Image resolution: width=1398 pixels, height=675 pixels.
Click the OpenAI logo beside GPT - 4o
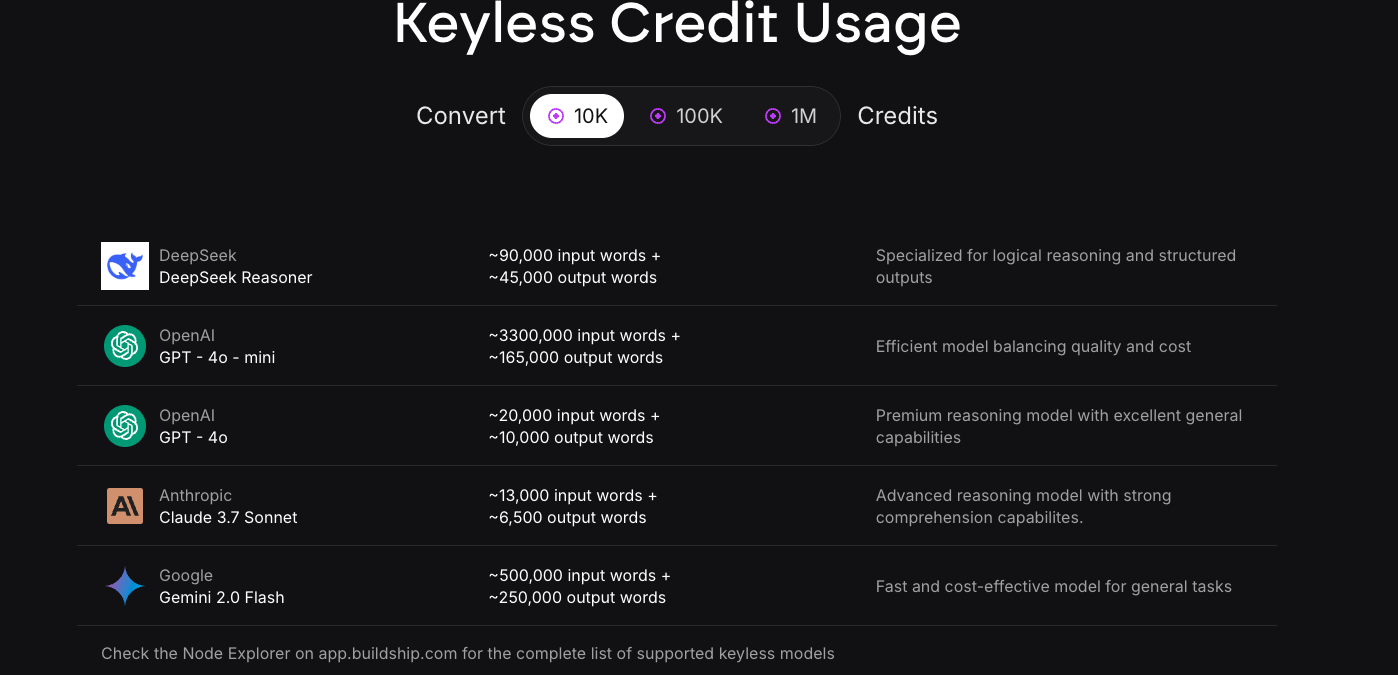point(125,426)
